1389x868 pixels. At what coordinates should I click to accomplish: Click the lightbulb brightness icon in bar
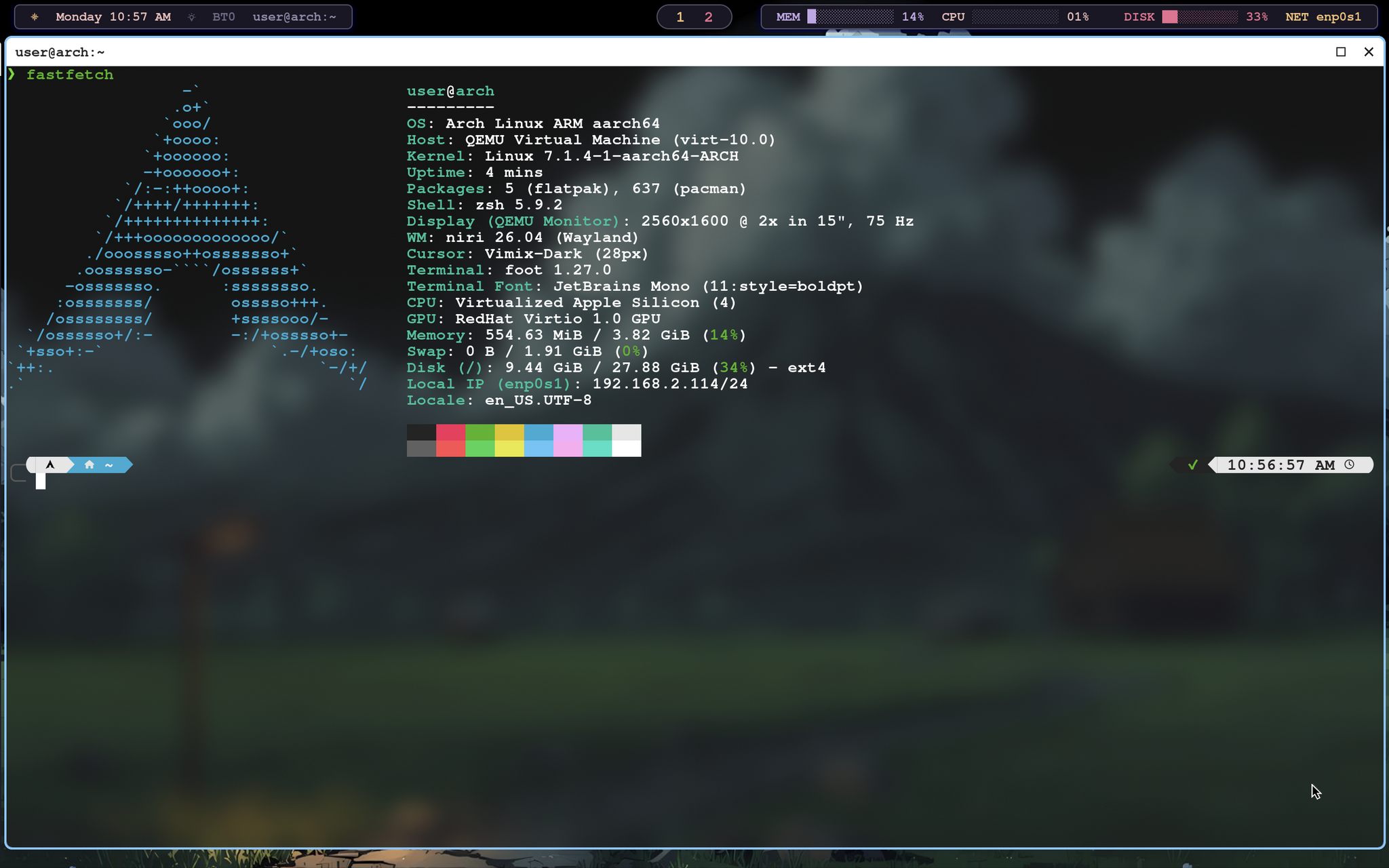click(x=191, y=17)
